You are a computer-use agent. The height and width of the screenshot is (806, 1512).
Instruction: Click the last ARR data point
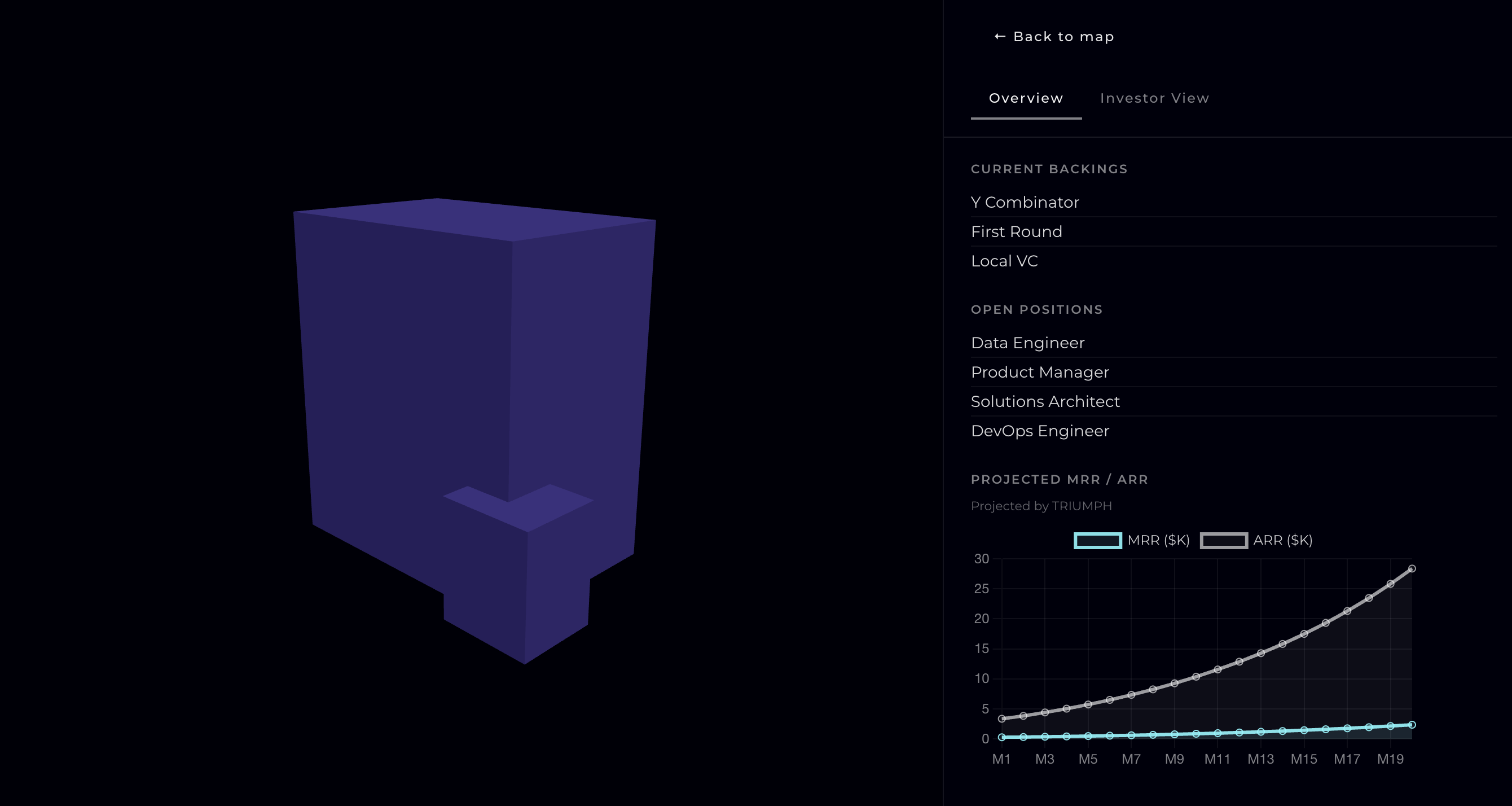tap(1412, 568)
